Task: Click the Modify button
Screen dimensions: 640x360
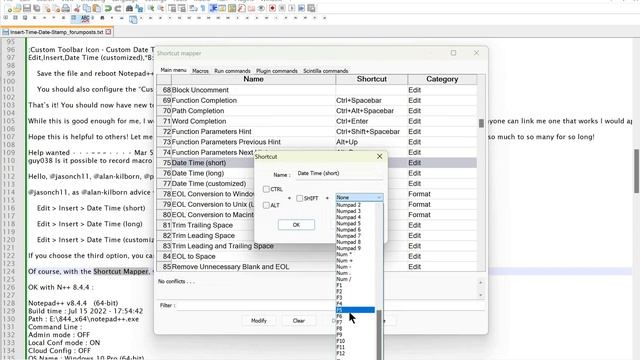Action: pyautogui.click(x=259, y=321)
